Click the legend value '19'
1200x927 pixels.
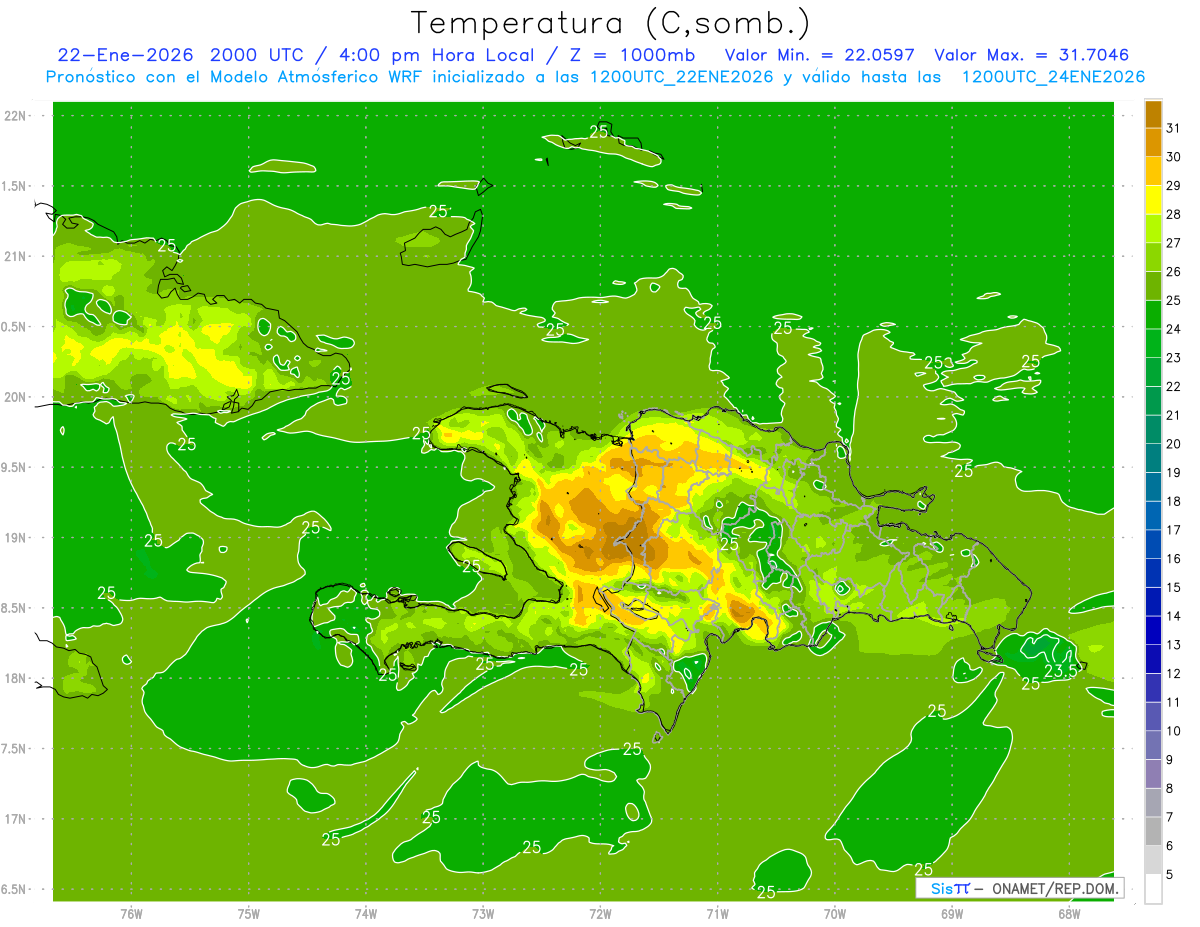1174,472
